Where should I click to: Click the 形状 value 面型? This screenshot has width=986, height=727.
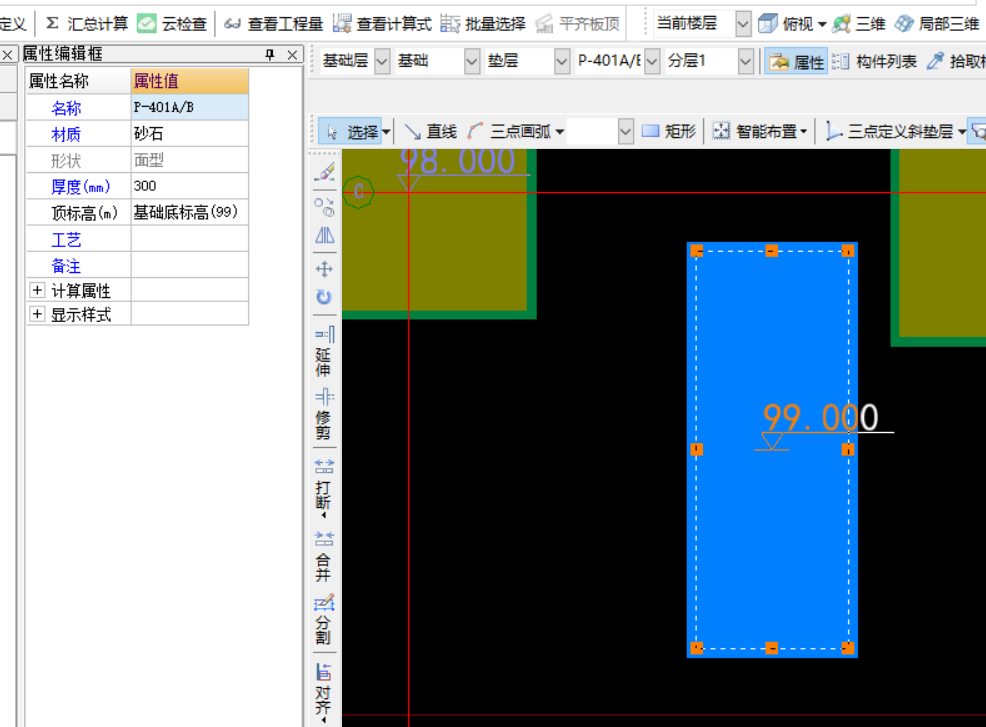pyautogui.click(x=190, y=160)
